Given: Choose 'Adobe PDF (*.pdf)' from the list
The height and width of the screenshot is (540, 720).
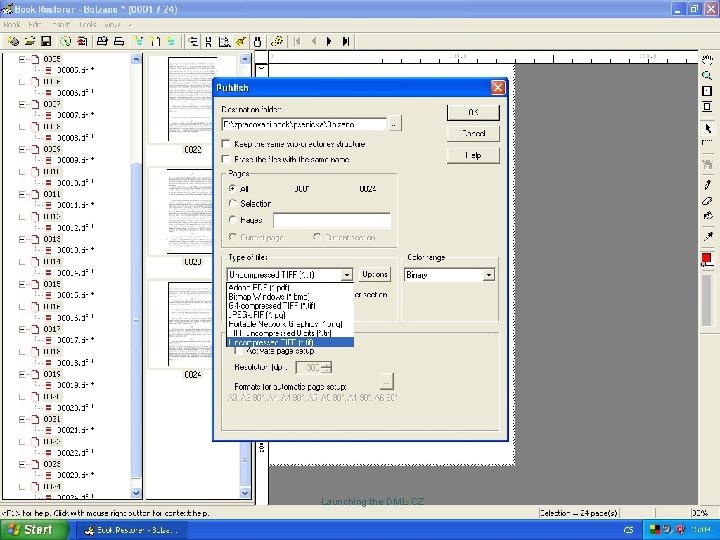Looking at the screenshot, I should (x=290, y=287).
